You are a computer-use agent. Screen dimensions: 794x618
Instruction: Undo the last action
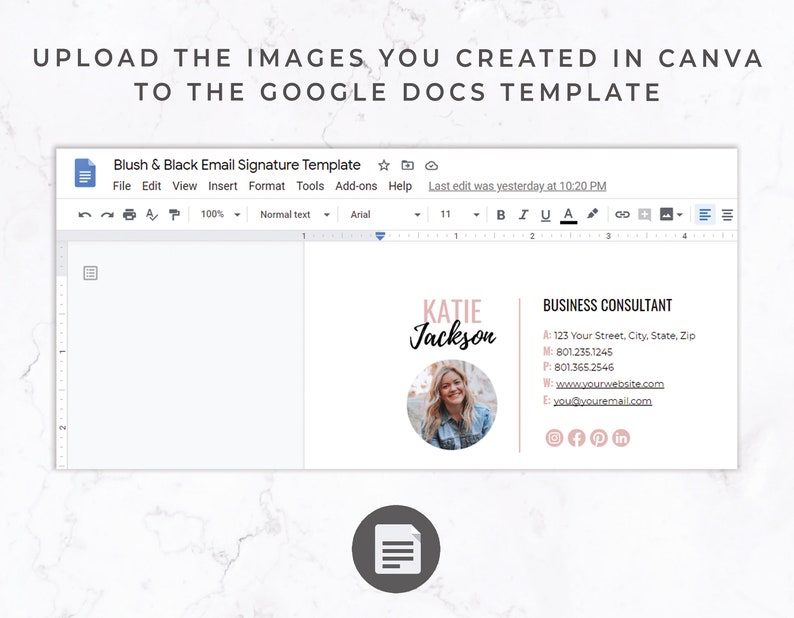(85, 215)
